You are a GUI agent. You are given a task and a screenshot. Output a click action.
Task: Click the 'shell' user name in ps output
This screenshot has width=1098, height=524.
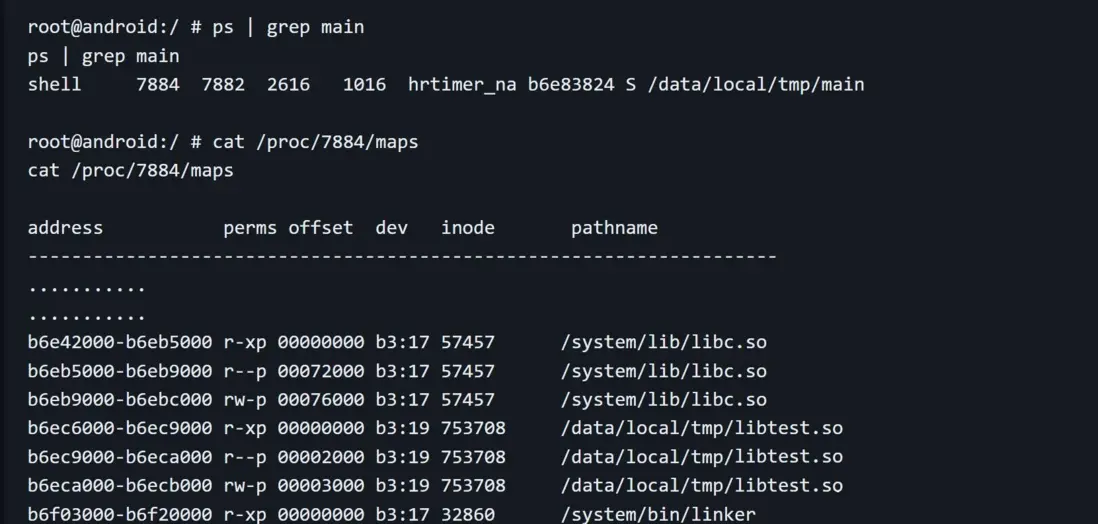coord(55,85)
